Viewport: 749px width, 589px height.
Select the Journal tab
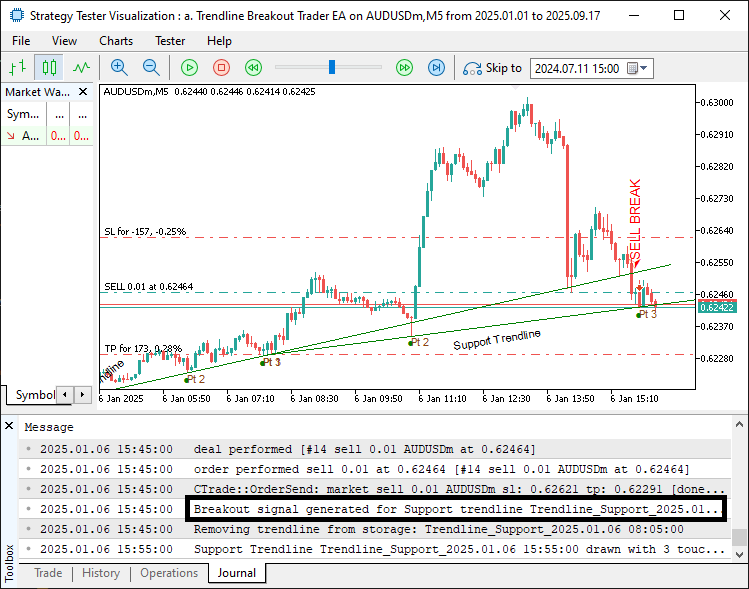237,573
